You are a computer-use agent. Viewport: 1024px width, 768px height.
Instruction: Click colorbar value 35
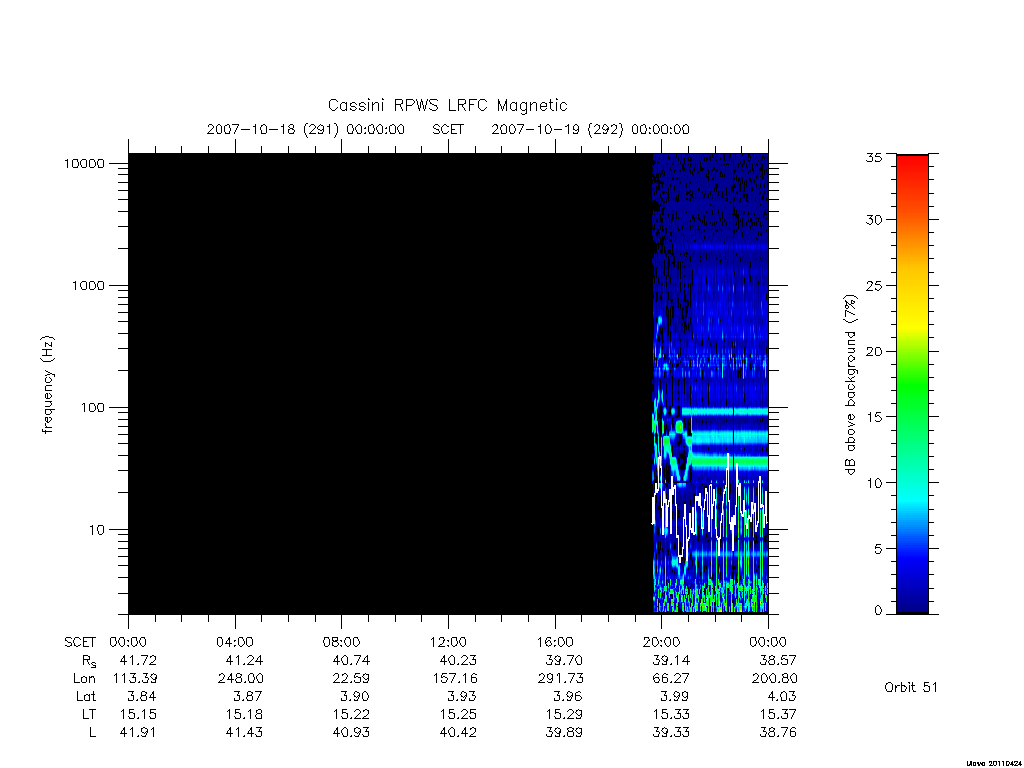point(874,157)
